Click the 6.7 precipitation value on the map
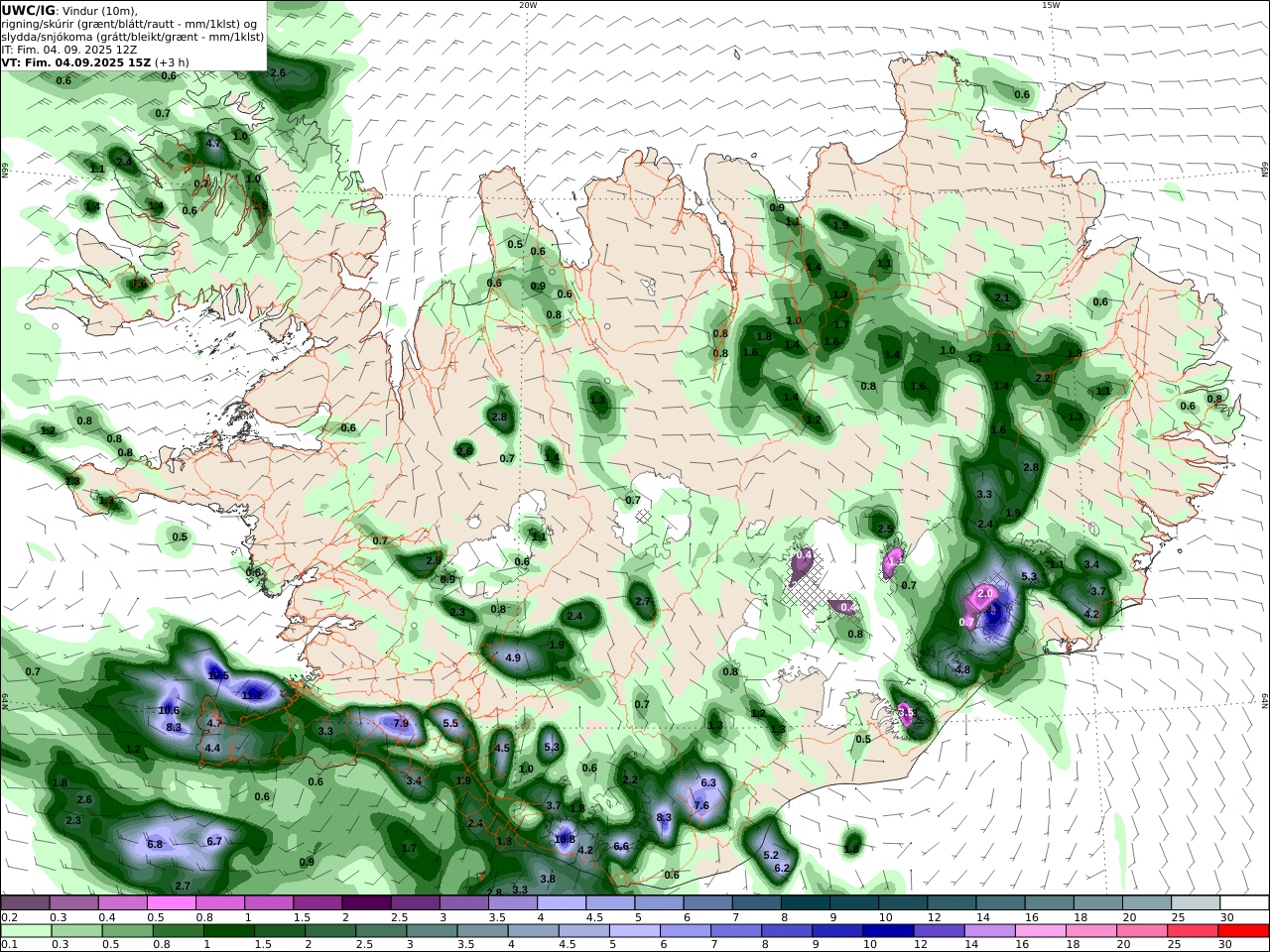 pyautogui.click(x=214, y=841)
